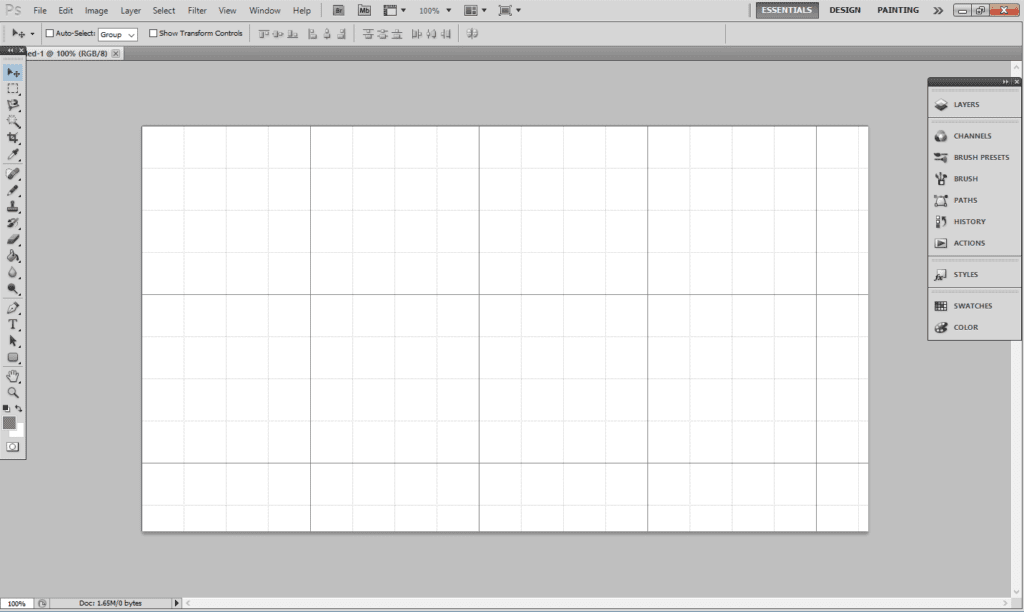Select the Lasso tool
Image resolution: width=1024 pixels, height=612 pixels.
[13, 104]
